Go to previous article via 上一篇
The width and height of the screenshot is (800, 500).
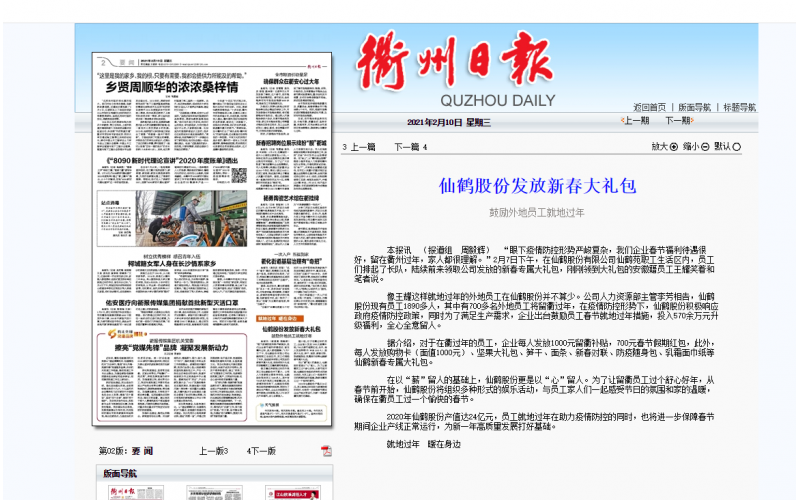(x=359, y=147)
